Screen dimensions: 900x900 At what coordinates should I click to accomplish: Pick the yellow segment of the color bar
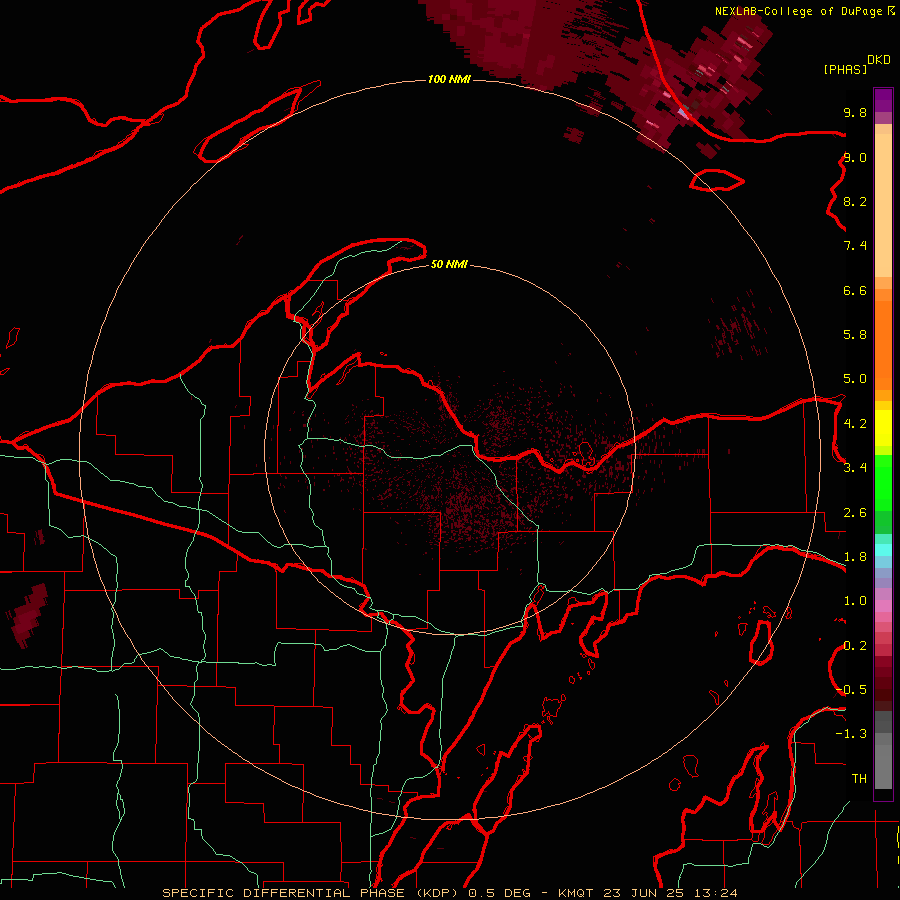tap(883, 428)
